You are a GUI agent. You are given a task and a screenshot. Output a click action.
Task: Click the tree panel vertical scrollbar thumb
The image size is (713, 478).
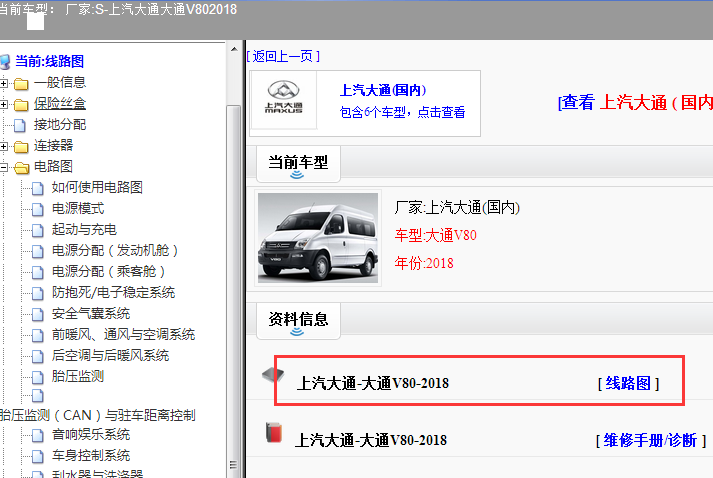pos(234,291)
